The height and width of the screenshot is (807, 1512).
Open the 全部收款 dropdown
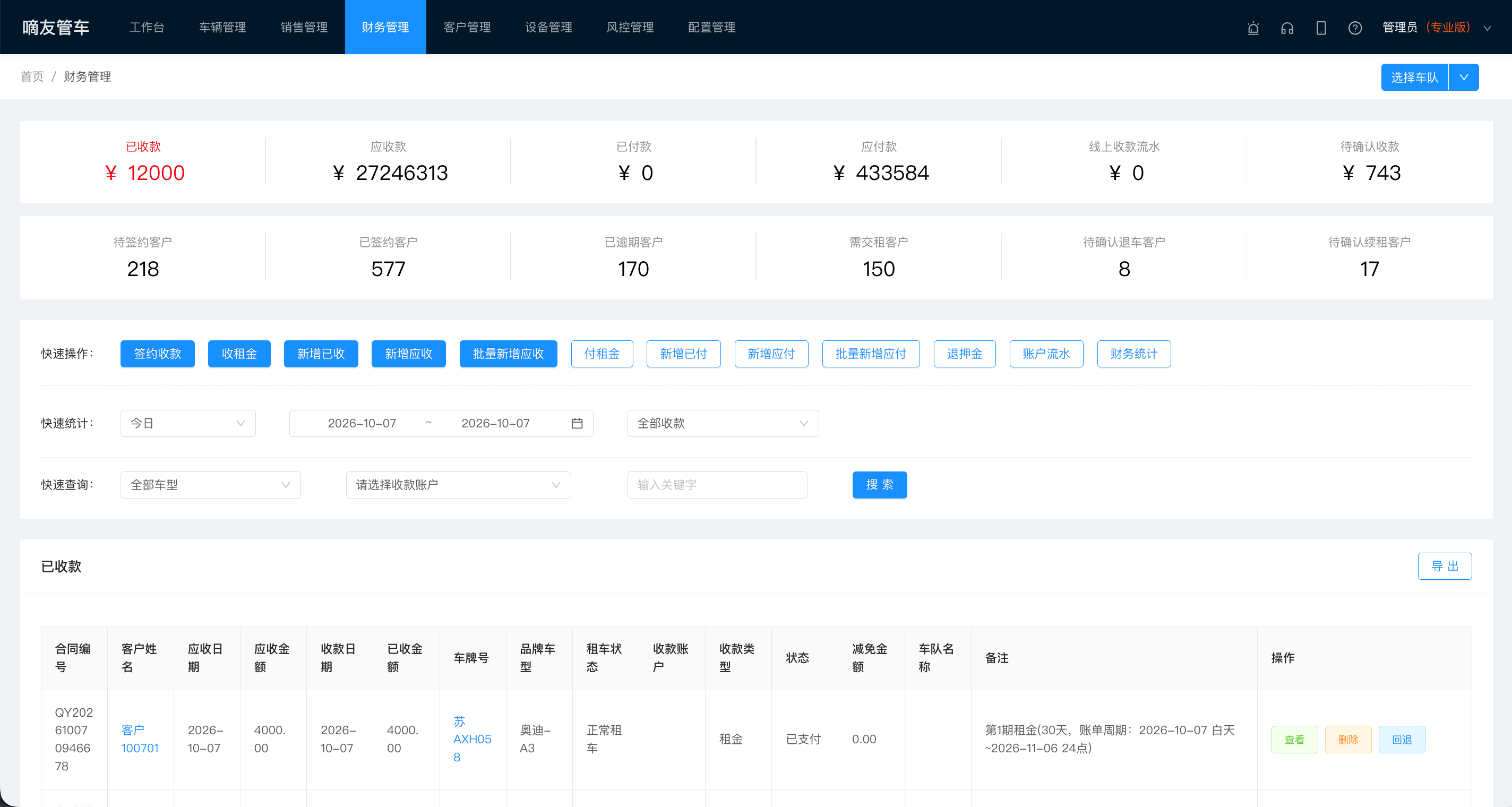723,423
